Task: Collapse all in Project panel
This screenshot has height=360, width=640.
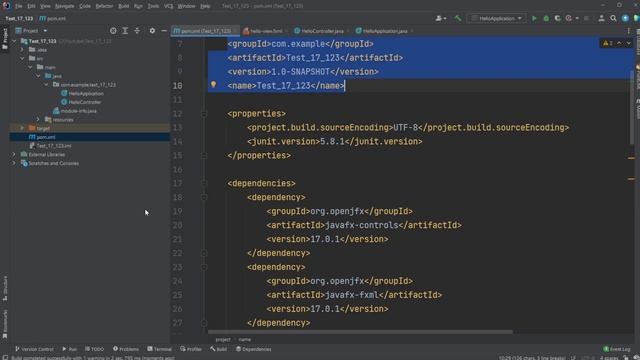Action: click(x=137, y=31)
